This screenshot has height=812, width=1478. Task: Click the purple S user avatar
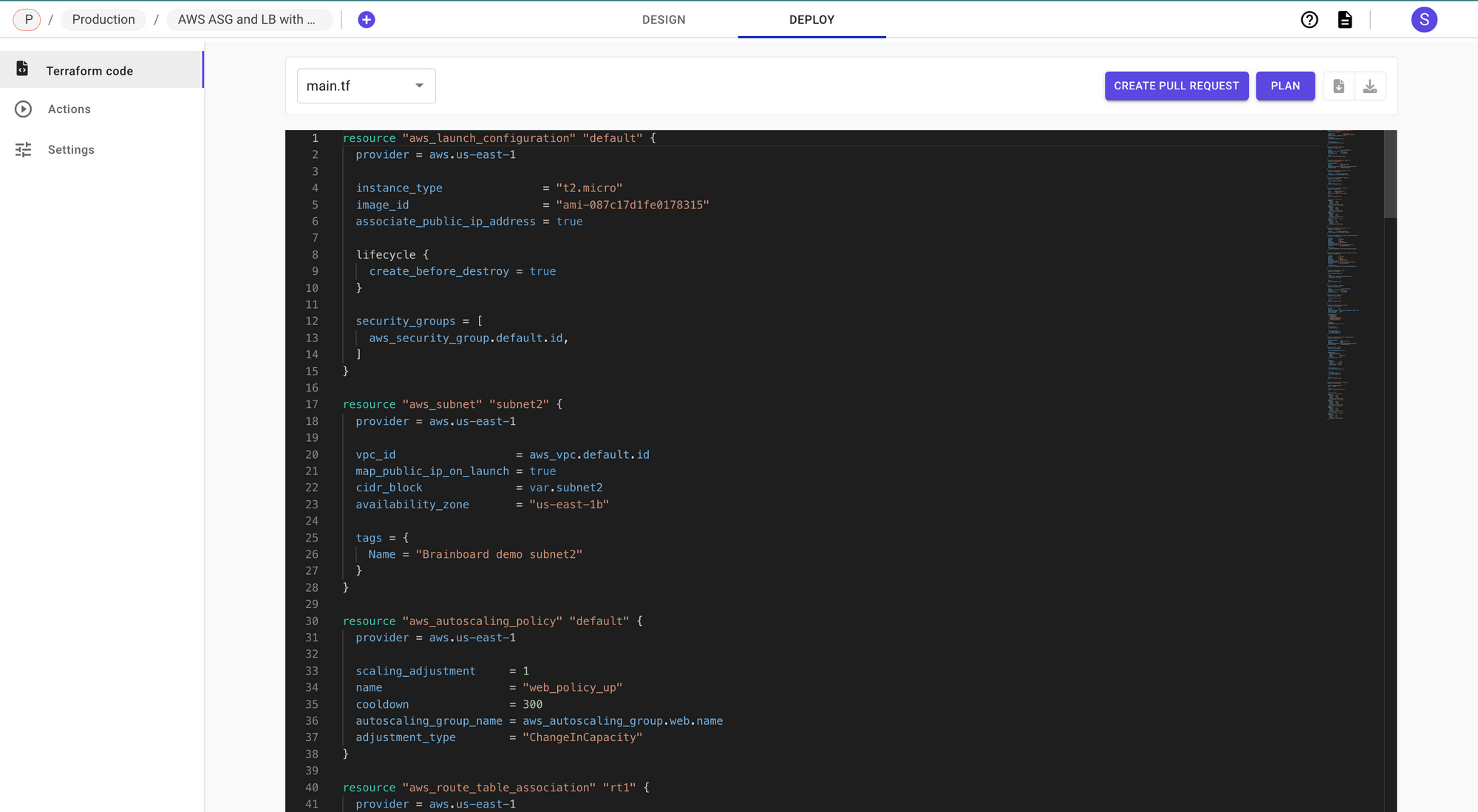(1424, 20)
